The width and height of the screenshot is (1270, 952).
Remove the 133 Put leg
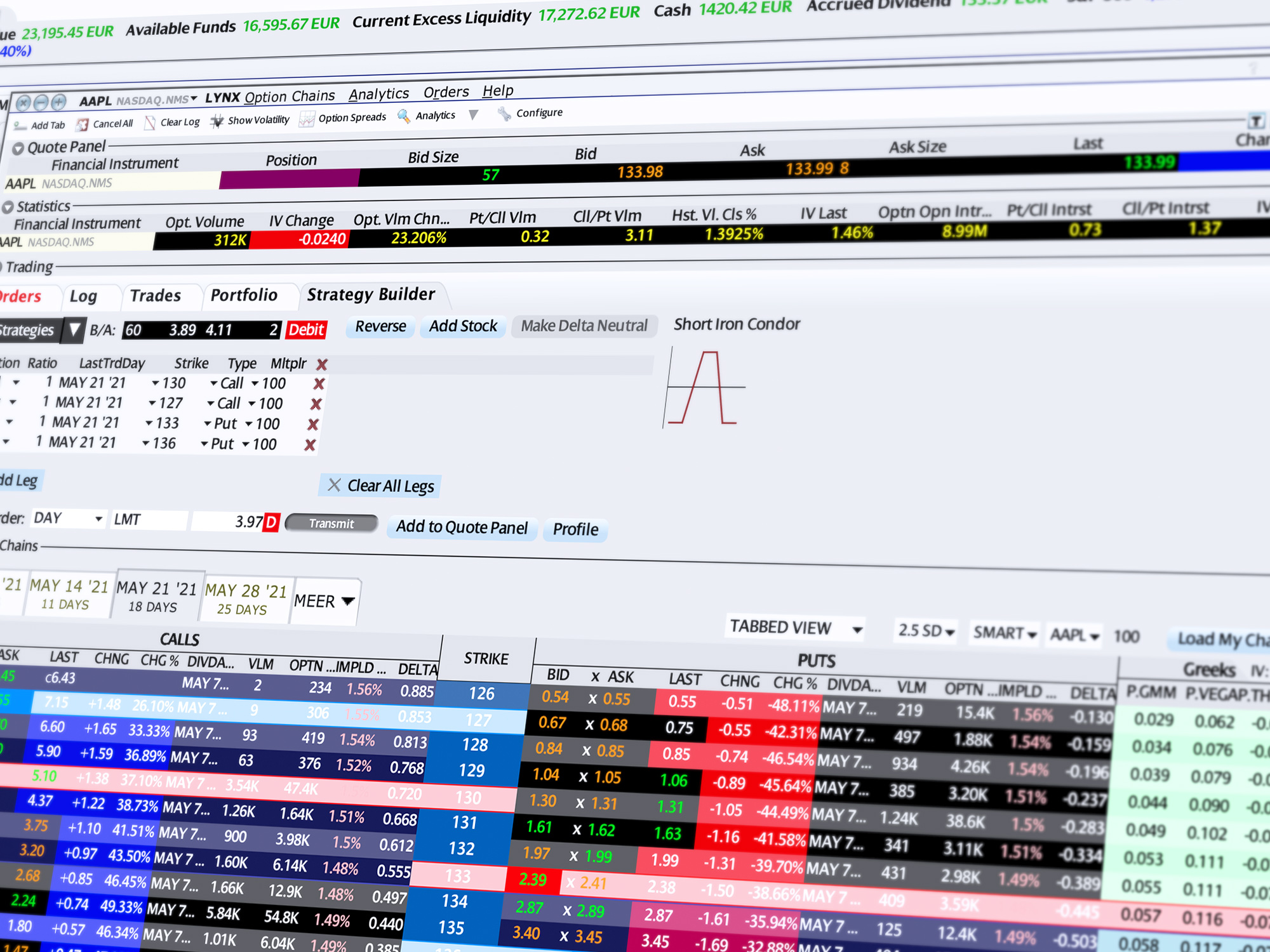click(313, 425)
